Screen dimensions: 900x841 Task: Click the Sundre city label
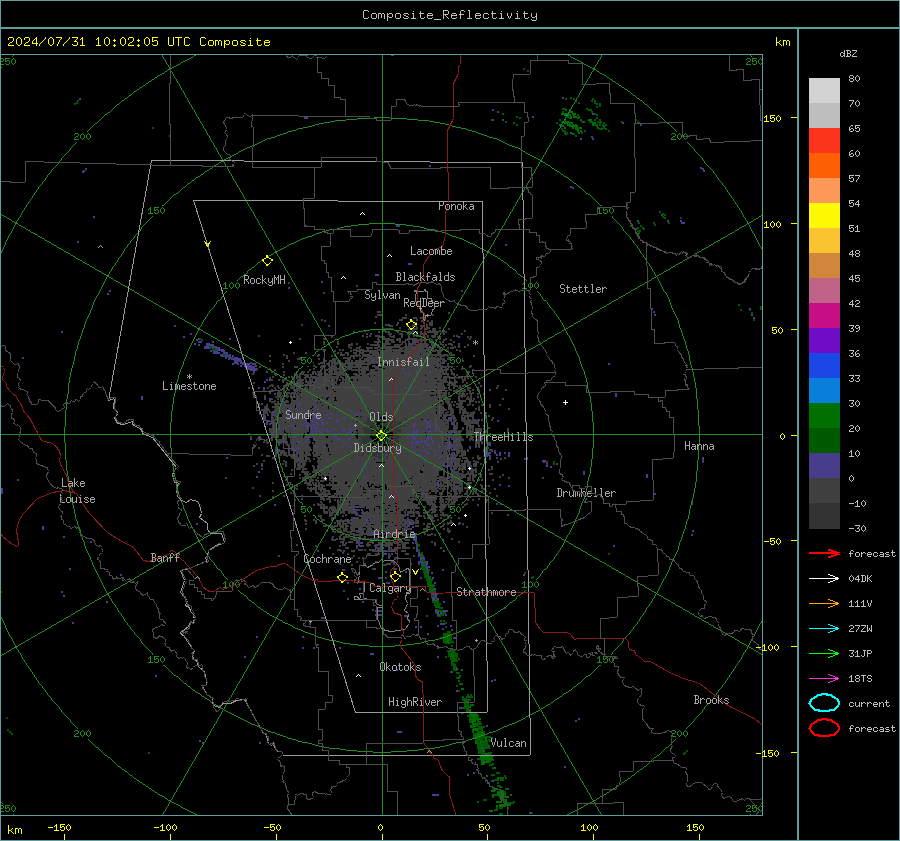tap(303, 414)
